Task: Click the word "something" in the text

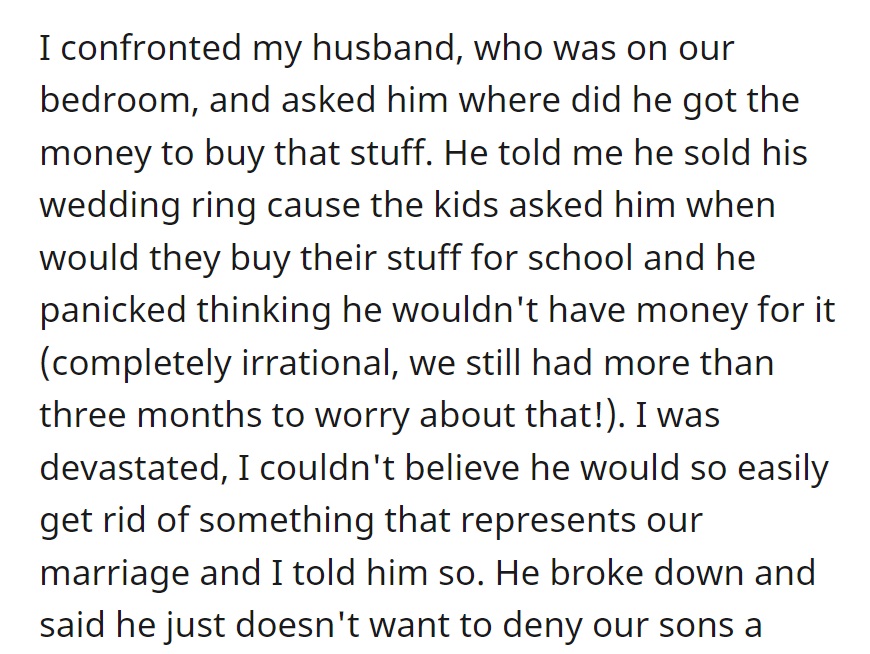Action: [286, 521]
